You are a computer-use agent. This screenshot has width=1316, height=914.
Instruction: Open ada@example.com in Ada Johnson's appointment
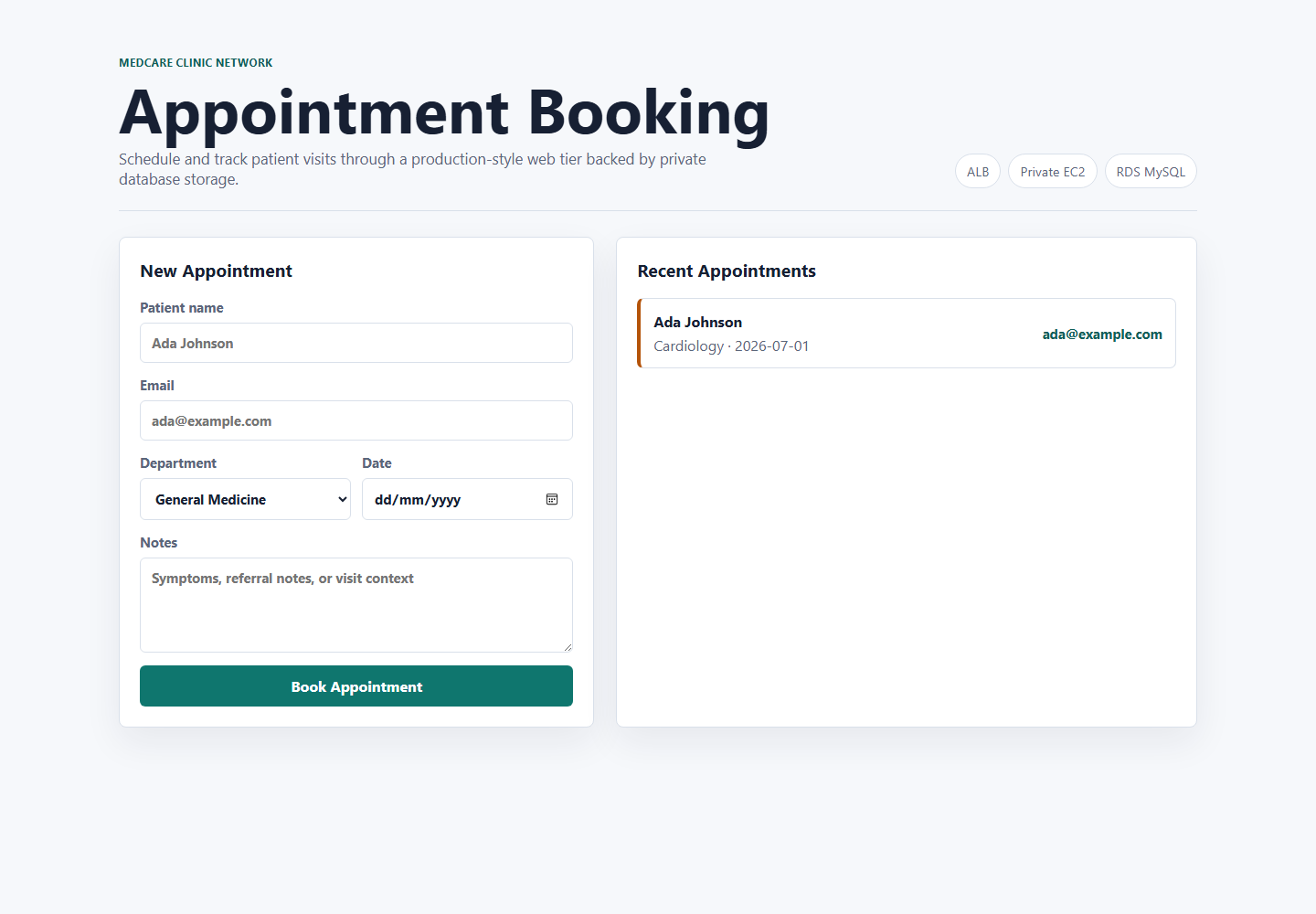1102,335
